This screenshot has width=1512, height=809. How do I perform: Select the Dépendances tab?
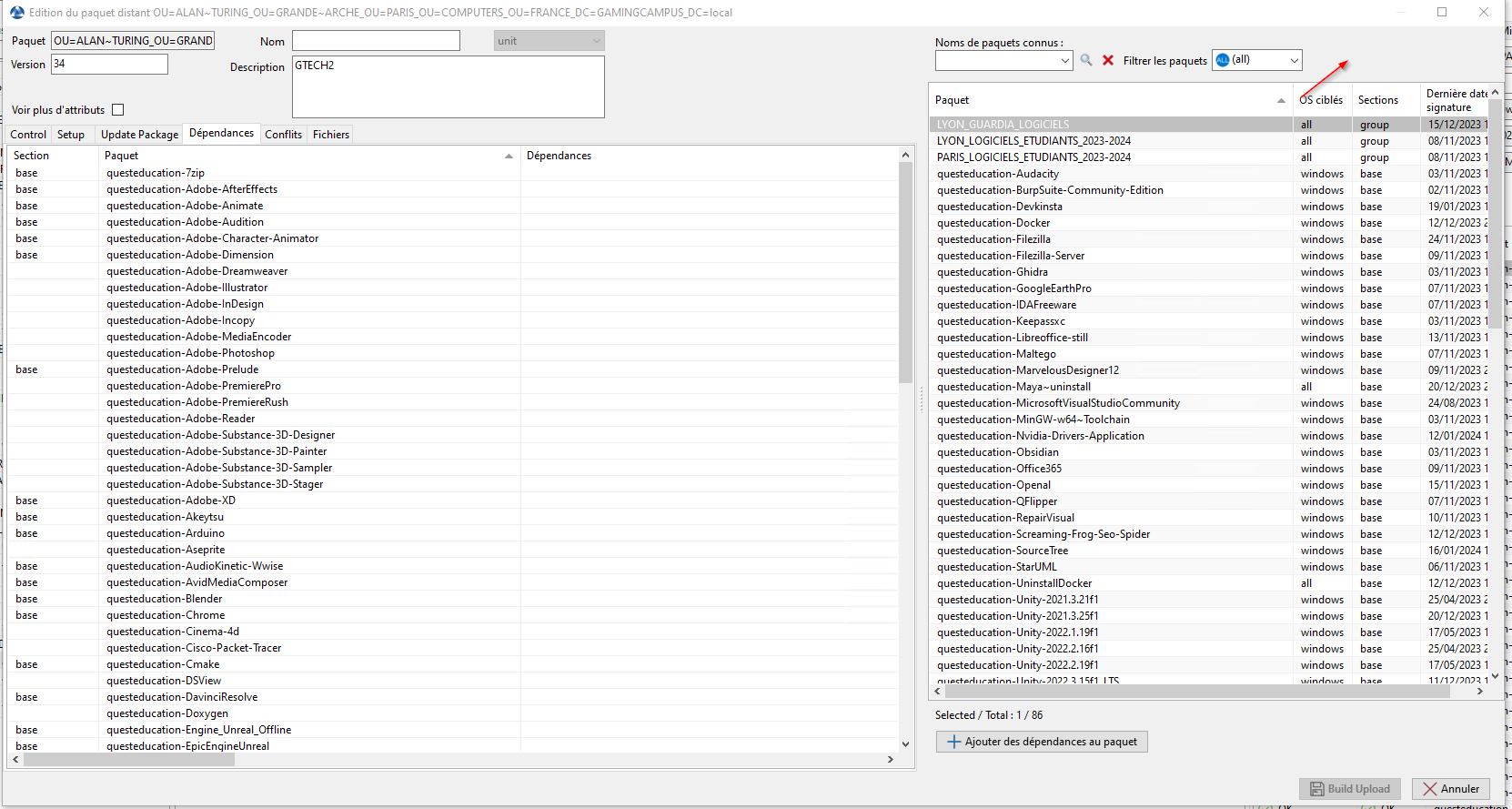pos(222,133)
